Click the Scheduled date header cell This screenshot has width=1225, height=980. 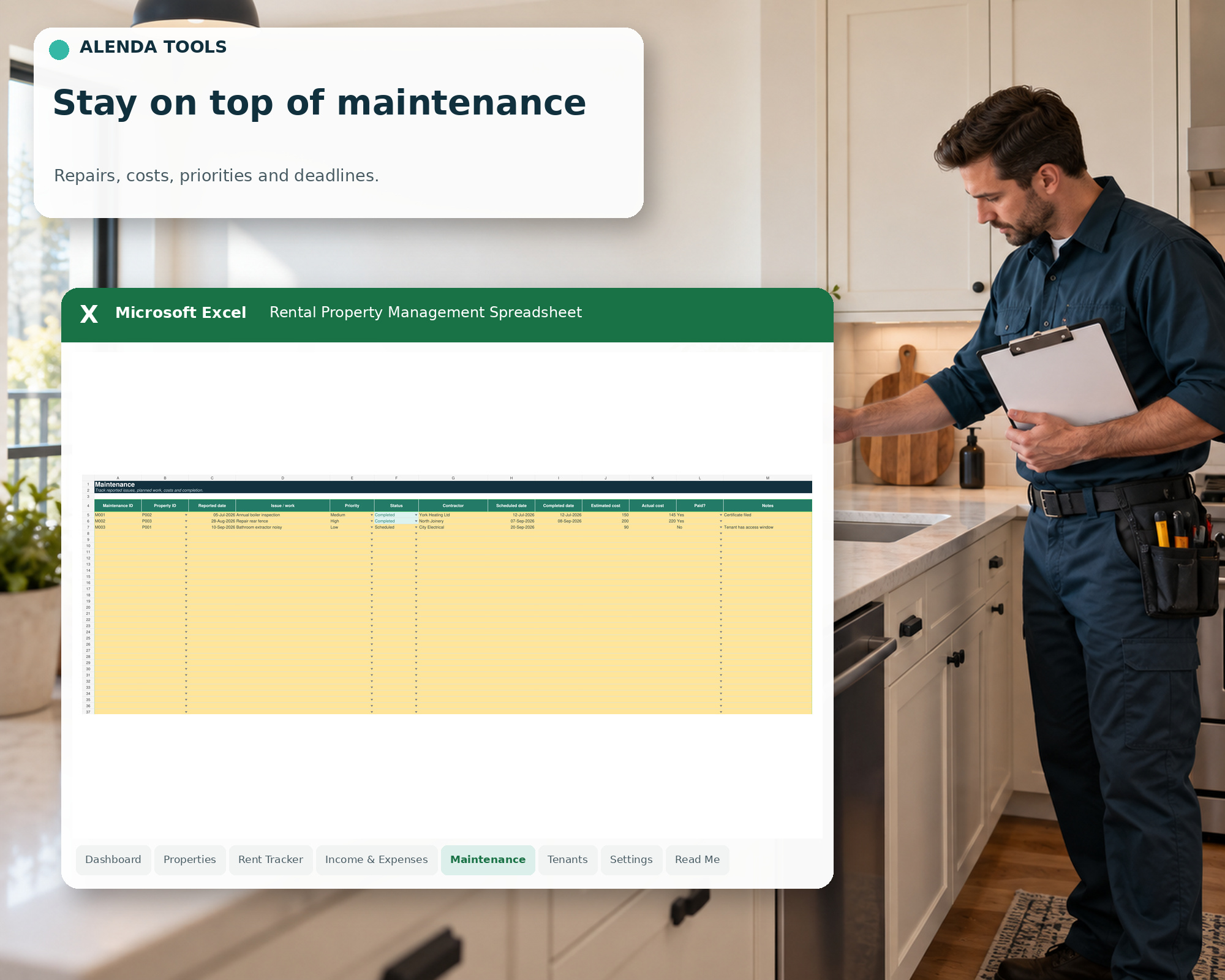click(511, 506)
